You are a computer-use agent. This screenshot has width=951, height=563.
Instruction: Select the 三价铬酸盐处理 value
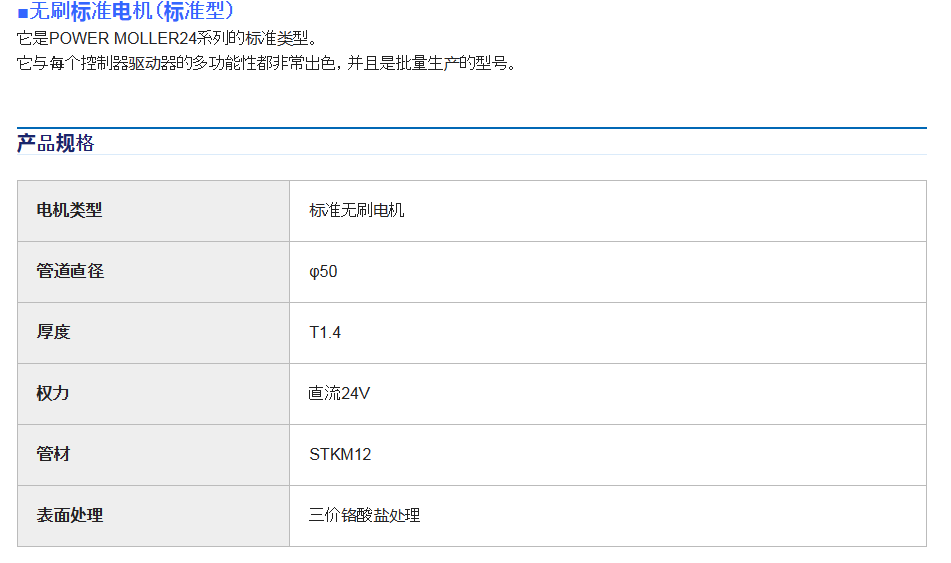[364, 515]
